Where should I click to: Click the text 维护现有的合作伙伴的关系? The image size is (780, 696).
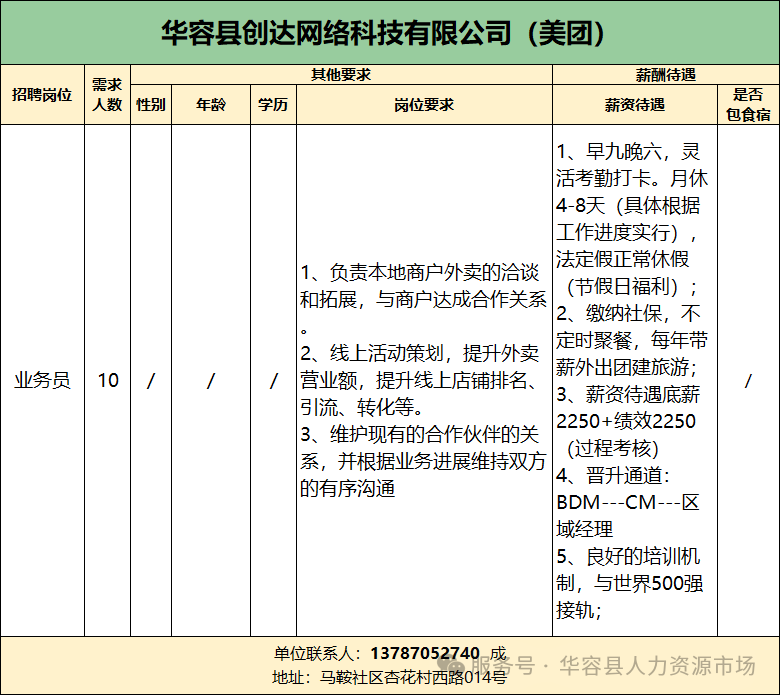pyautogui.click(x=419, y=448)
